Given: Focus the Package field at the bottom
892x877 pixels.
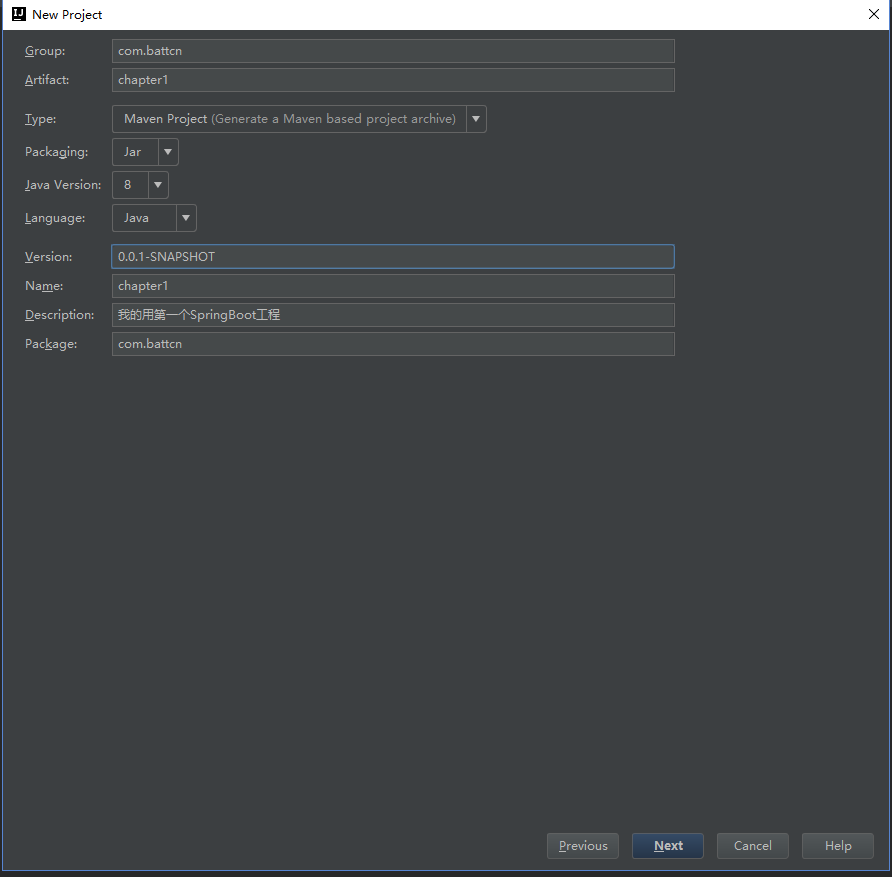Looking at the screenshot, I should [393, 344].
